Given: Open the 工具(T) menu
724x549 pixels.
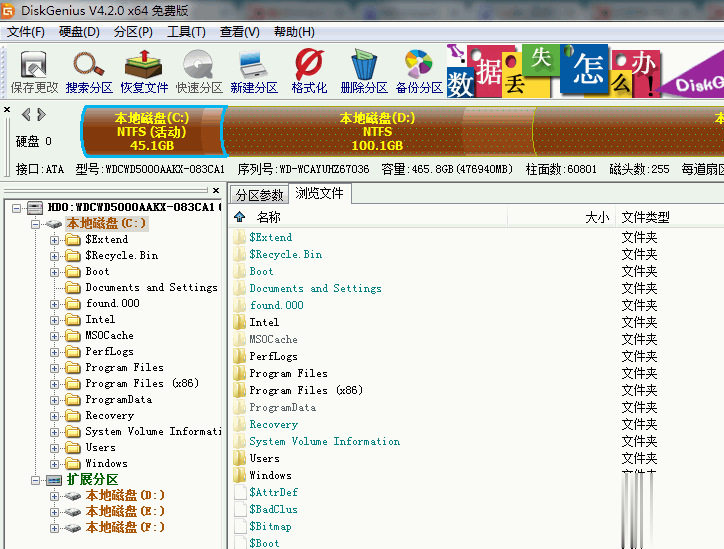Looking at the screenshot, I should pyautogui.click(x=187, y=32).
